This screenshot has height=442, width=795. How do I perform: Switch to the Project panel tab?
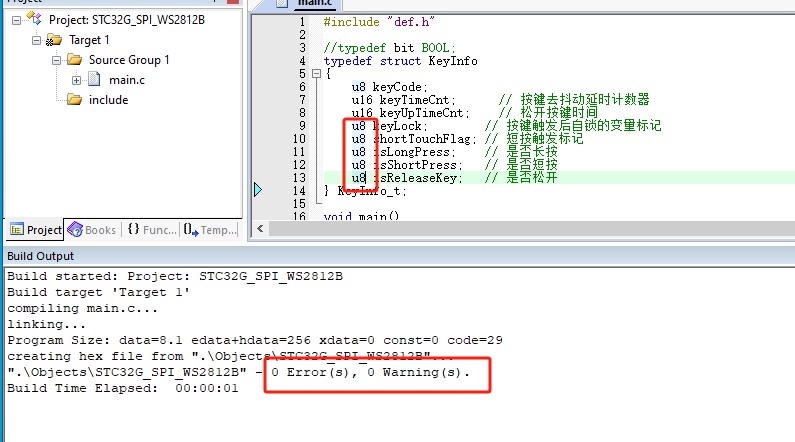pos(35,230)
